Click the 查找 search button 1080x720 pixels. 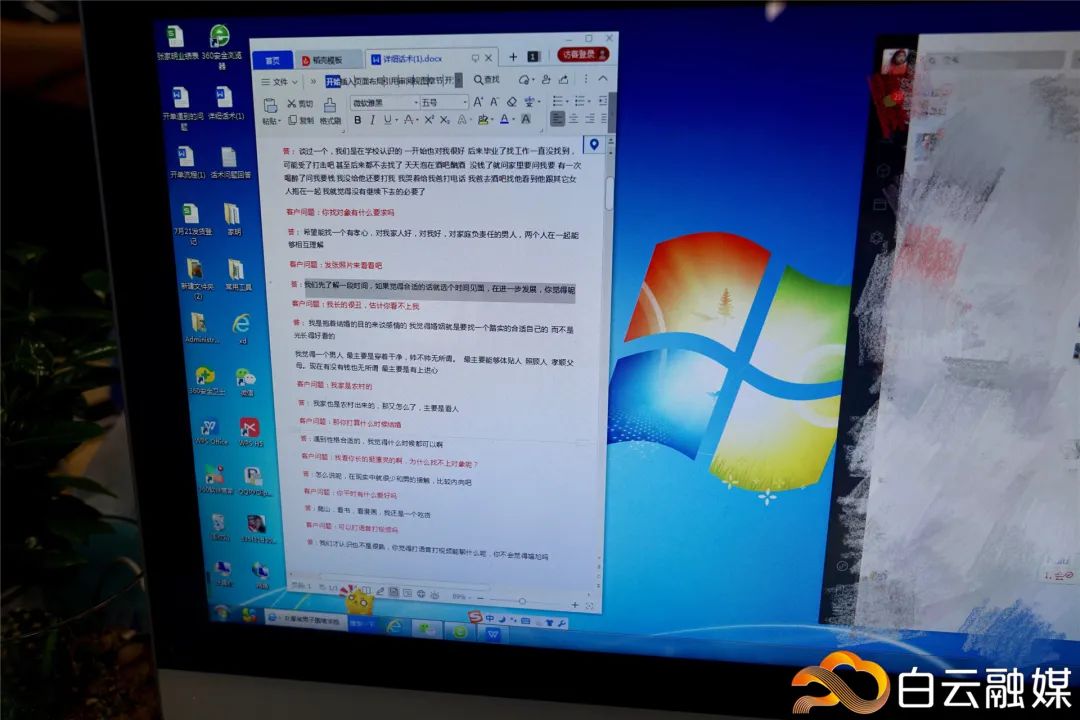click(x=485, y=80)
